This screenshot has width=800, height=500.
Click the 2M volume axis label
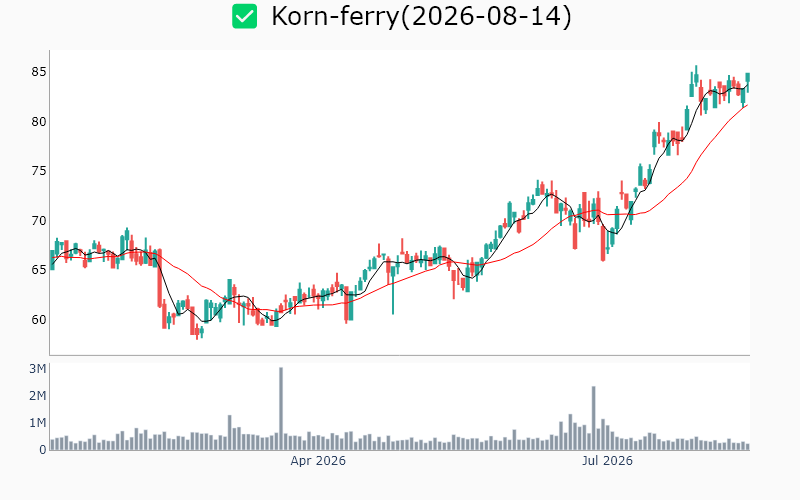(38, 396)
